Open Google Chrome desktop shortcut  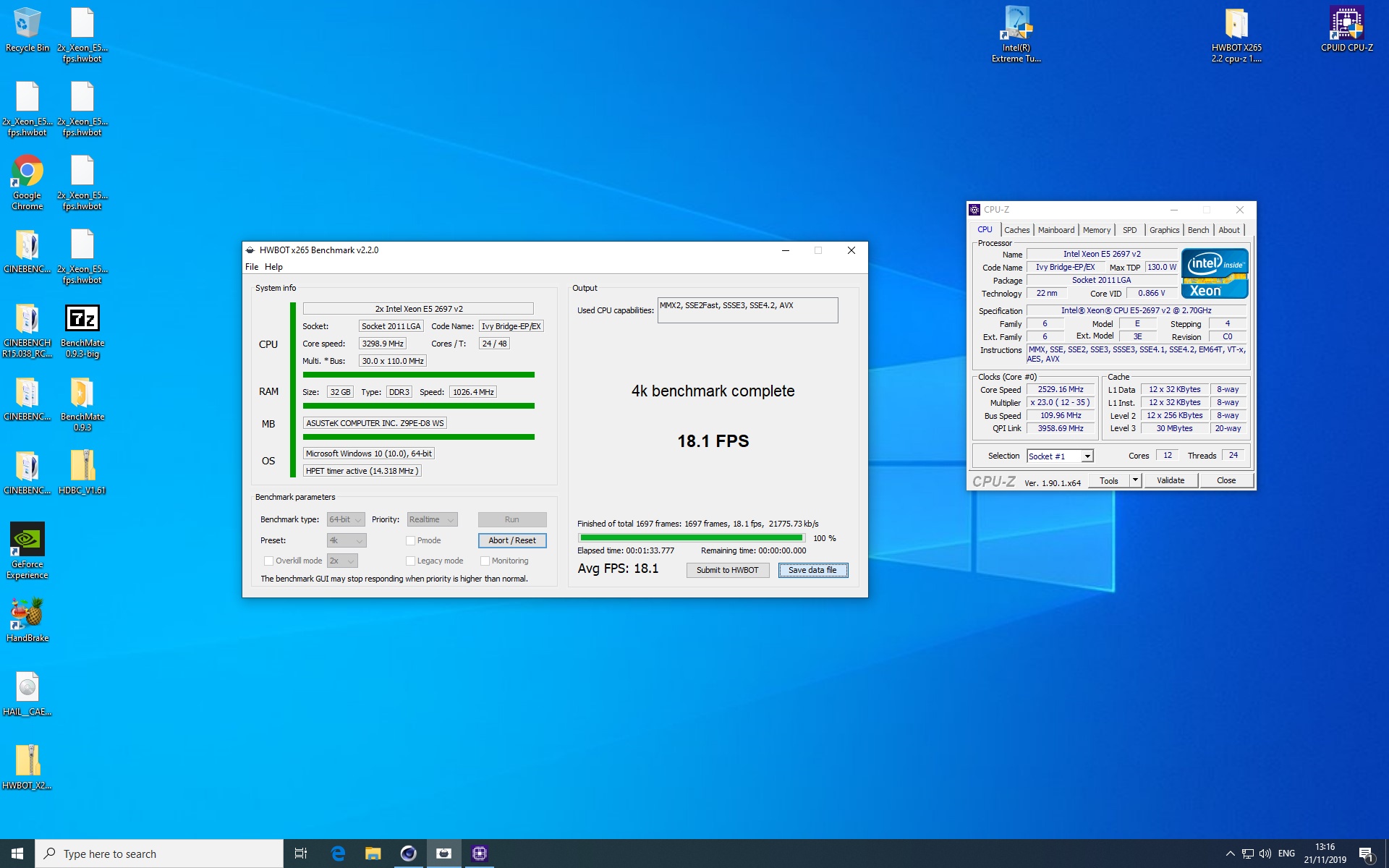27,182
